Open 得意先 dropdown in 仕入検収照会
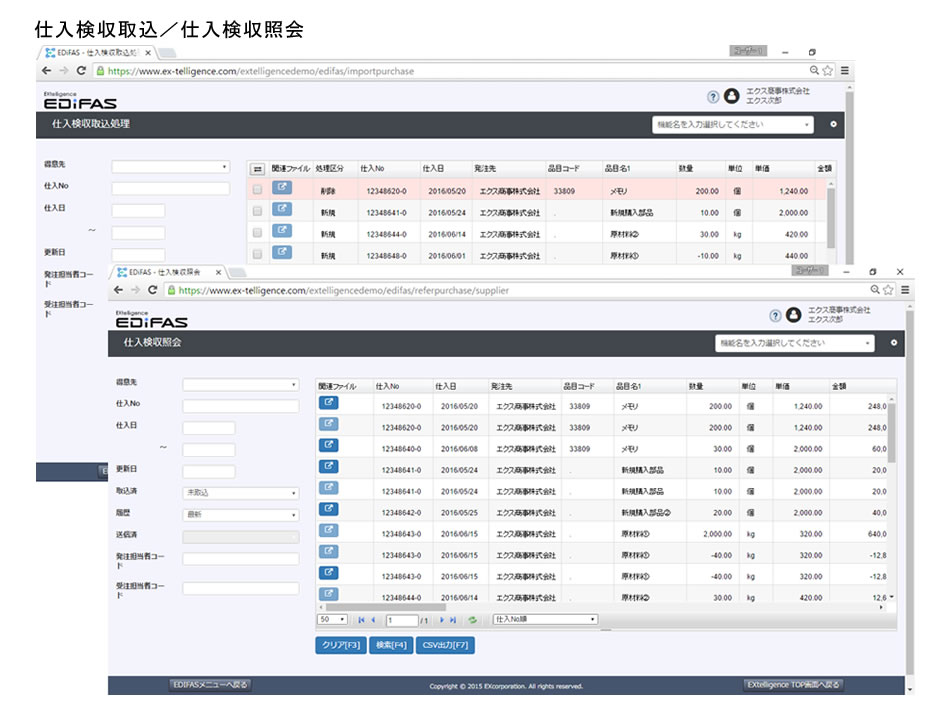The height and width of the screenshot is (710, 945). click(240, 384)
